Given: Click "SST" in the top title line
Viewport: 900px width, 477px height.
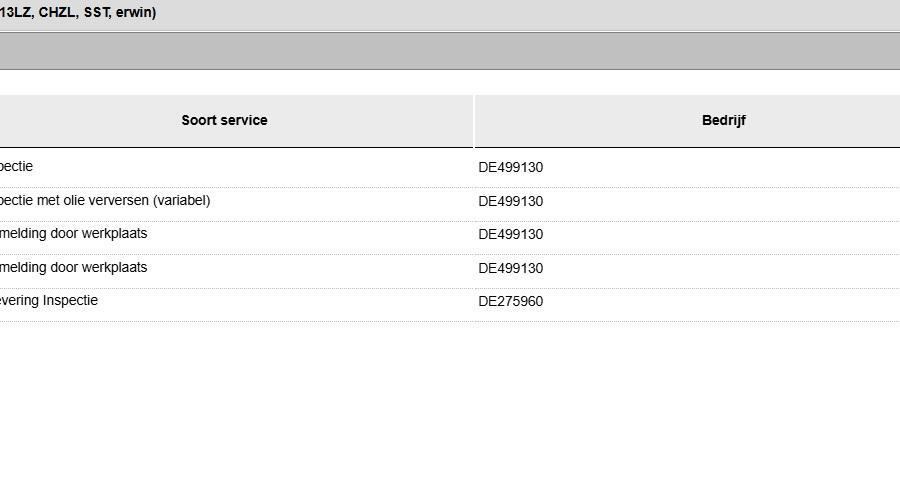Looking at the screenshot, I should point(96,14).
